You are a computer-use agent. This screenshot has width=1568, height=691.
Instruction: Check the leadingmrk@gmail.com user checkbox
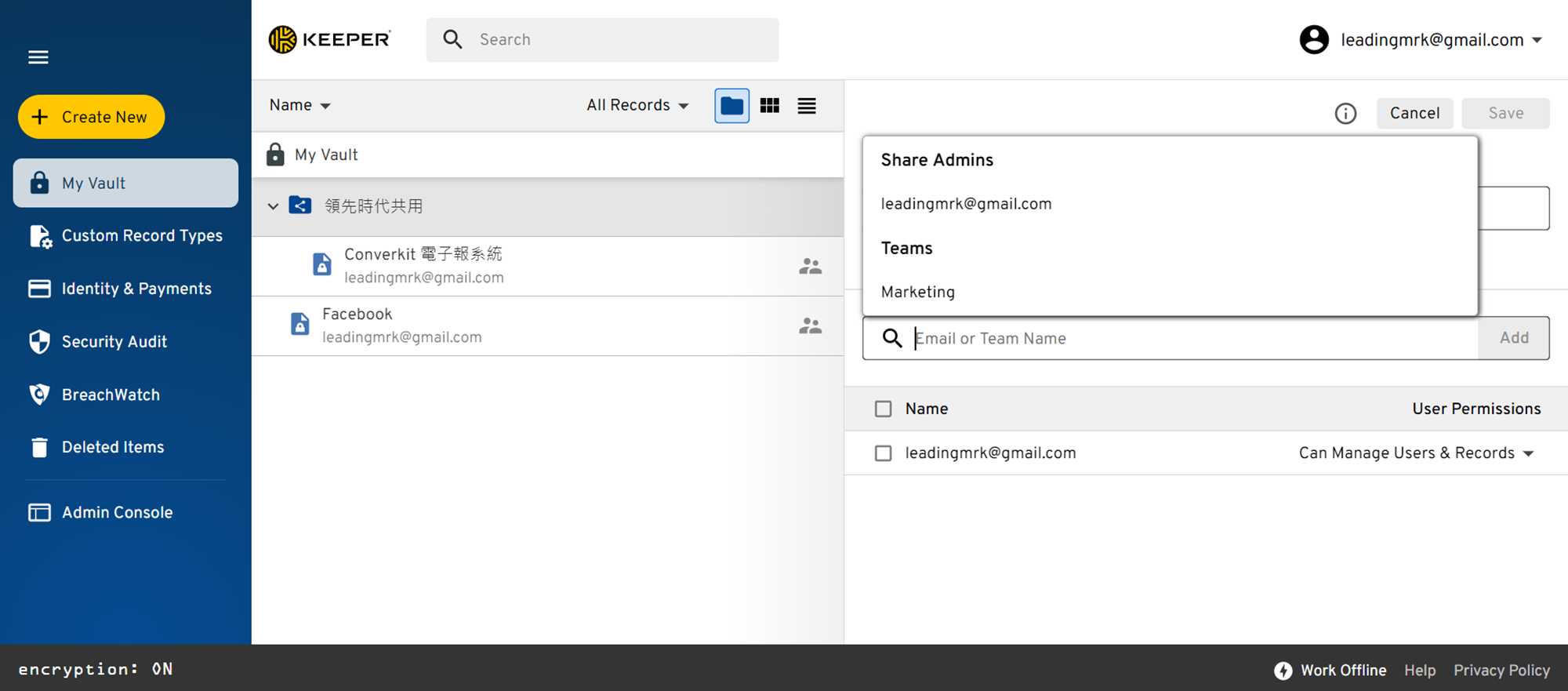tap(883, 453)
